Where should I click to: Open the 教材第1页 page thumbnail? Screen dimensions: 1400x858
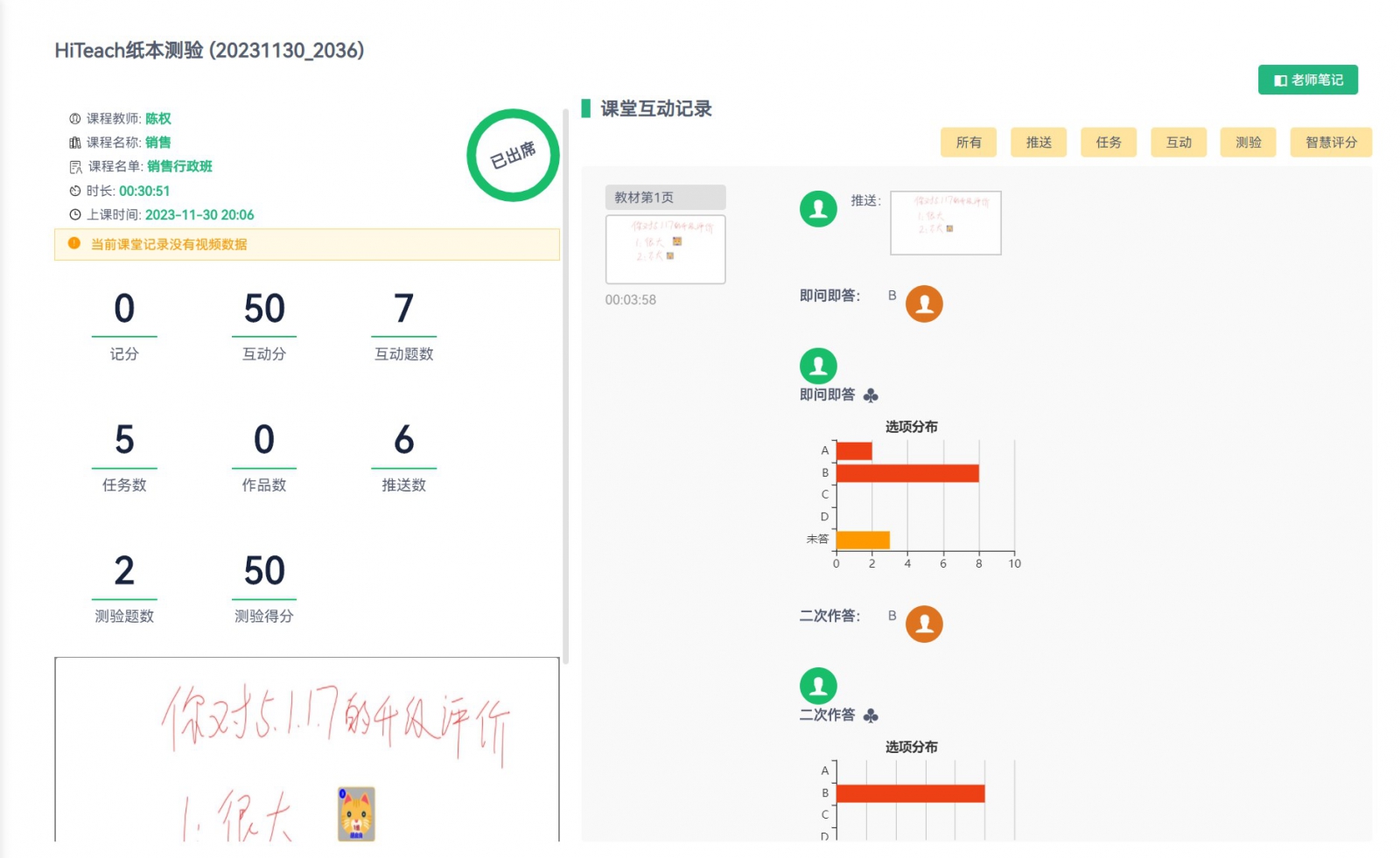tap(665, 248)
